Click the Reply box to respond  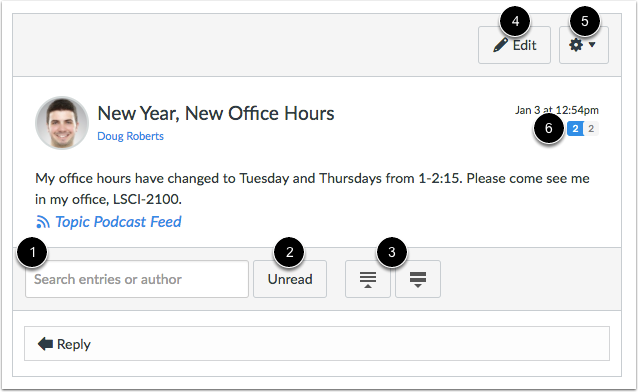pyautogui.click(x=317, y=344)
